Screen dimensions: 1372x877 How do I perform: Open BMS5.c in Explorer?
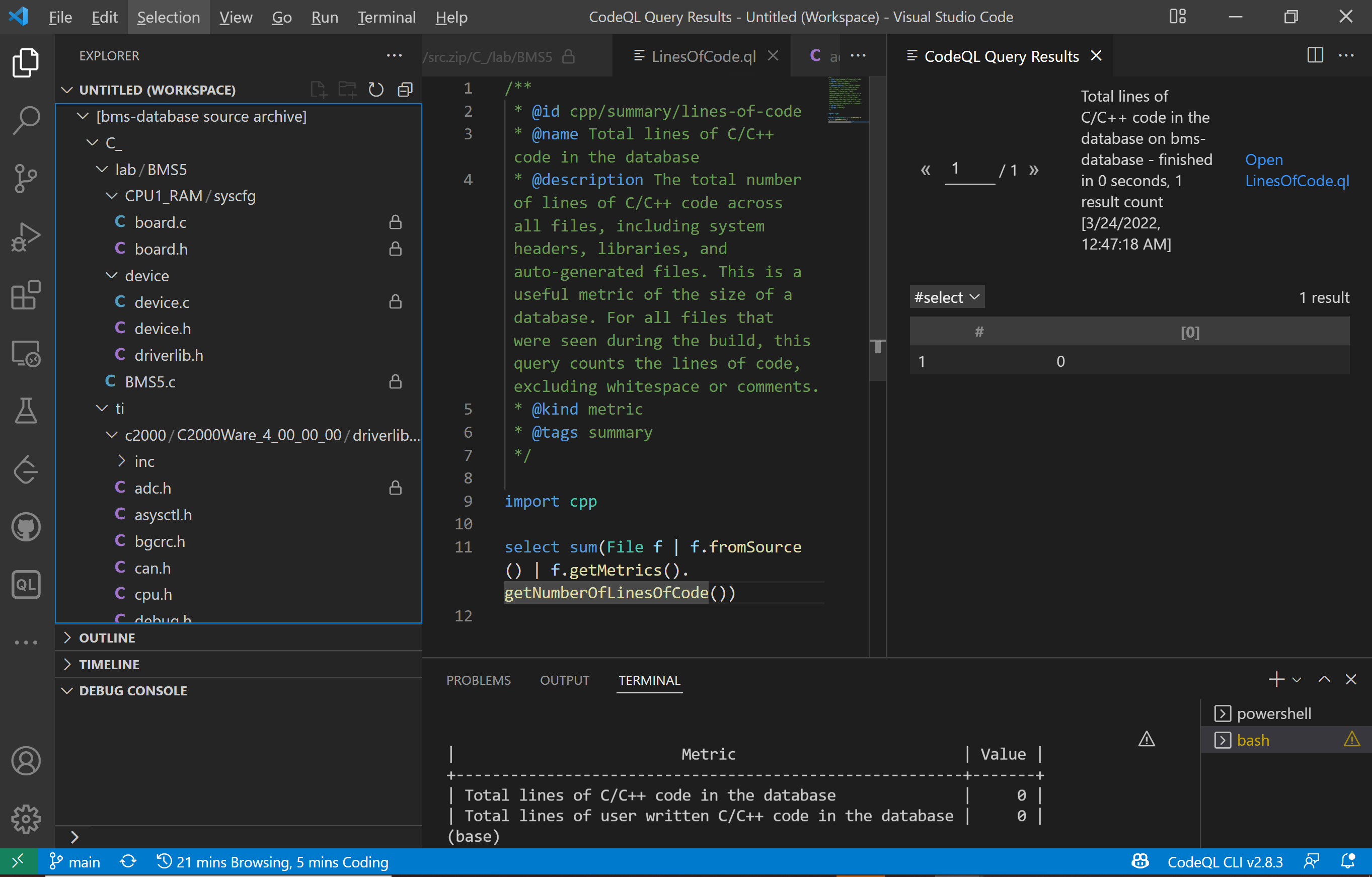(150, 381)
